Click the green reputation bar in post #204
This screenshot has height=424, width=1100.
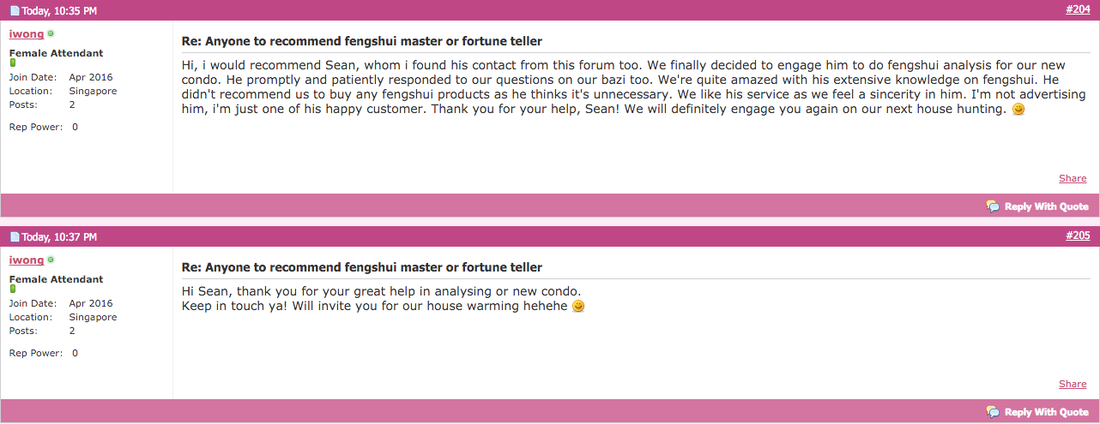click(12, 63)
